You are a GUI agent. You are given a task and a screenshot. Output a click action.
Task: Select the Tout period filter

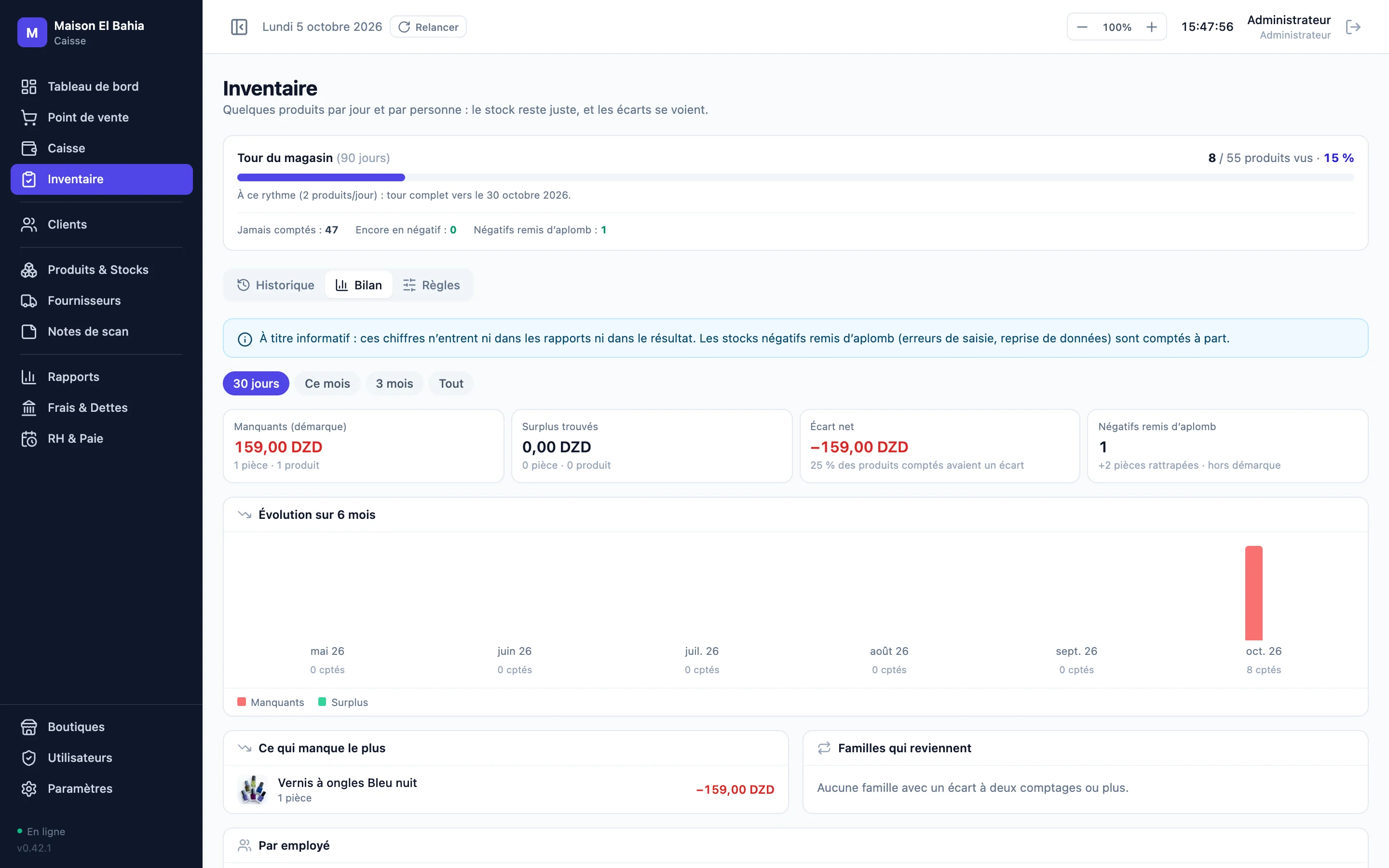point(451,383)
